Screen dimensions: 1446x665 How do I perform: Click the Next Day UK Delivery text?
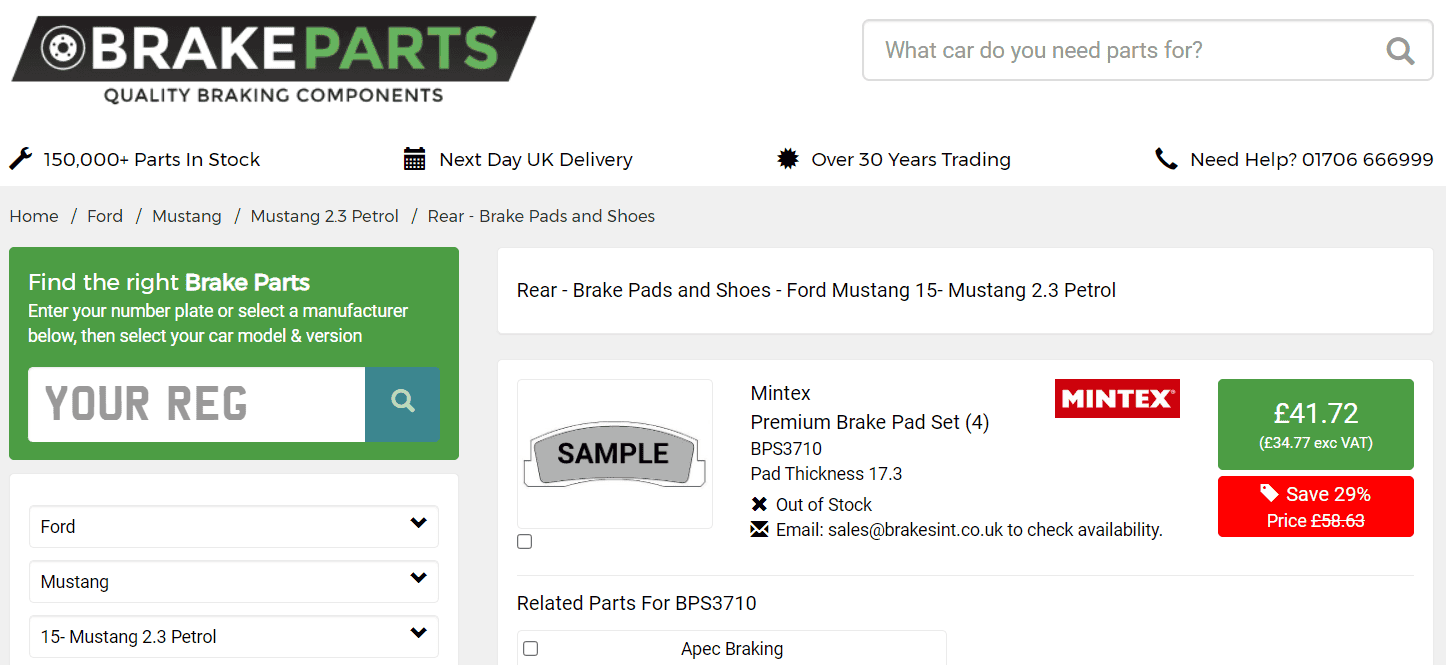pyautogui.click(x=536, y=159)
